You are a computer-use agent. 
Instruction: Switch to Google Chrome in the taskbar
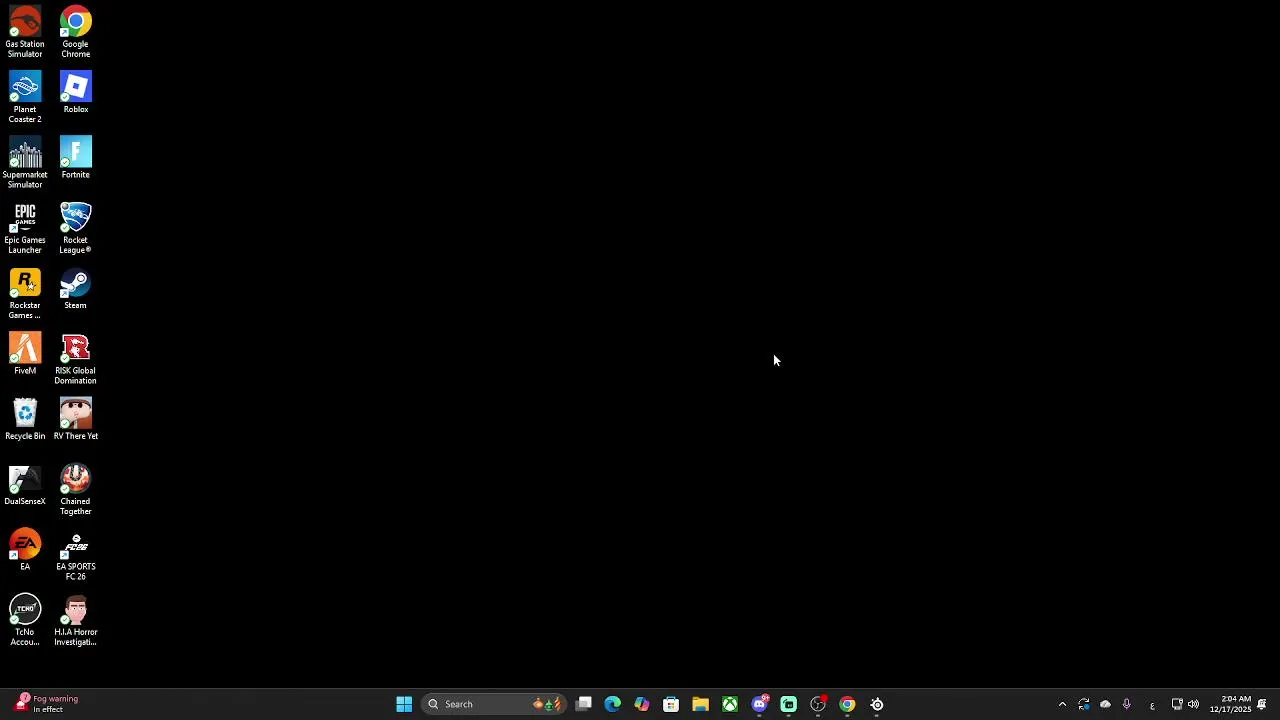(847, 704)
